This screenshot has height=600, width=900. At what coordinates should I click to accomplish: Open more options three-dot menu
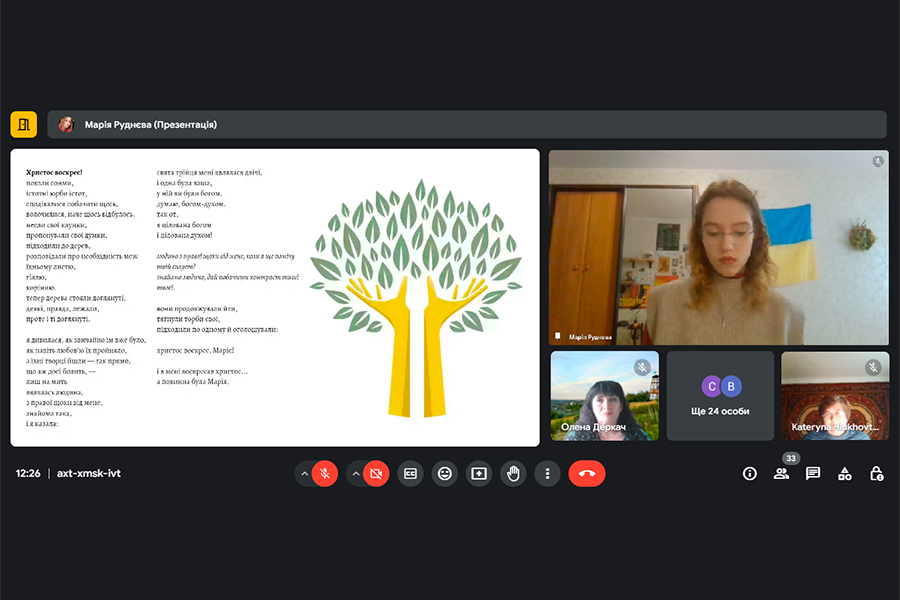548,474
